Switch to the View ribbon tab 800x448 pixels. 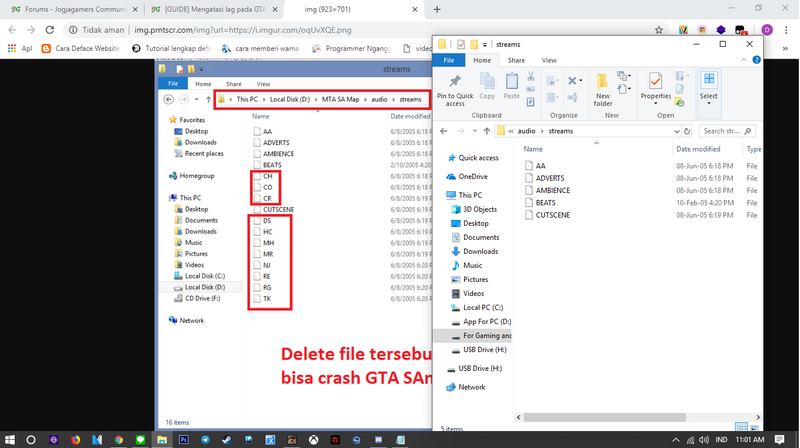pos(549,60)
